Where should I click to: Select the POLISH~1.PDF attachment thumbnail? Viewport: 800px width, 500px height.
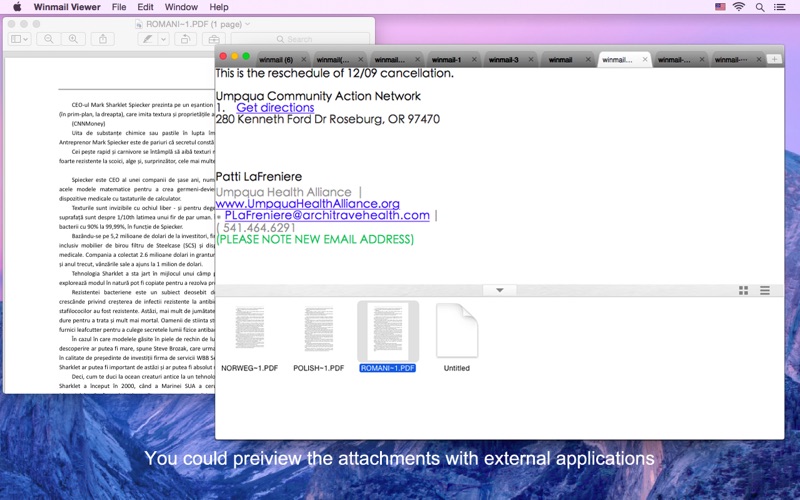point(318,329)
